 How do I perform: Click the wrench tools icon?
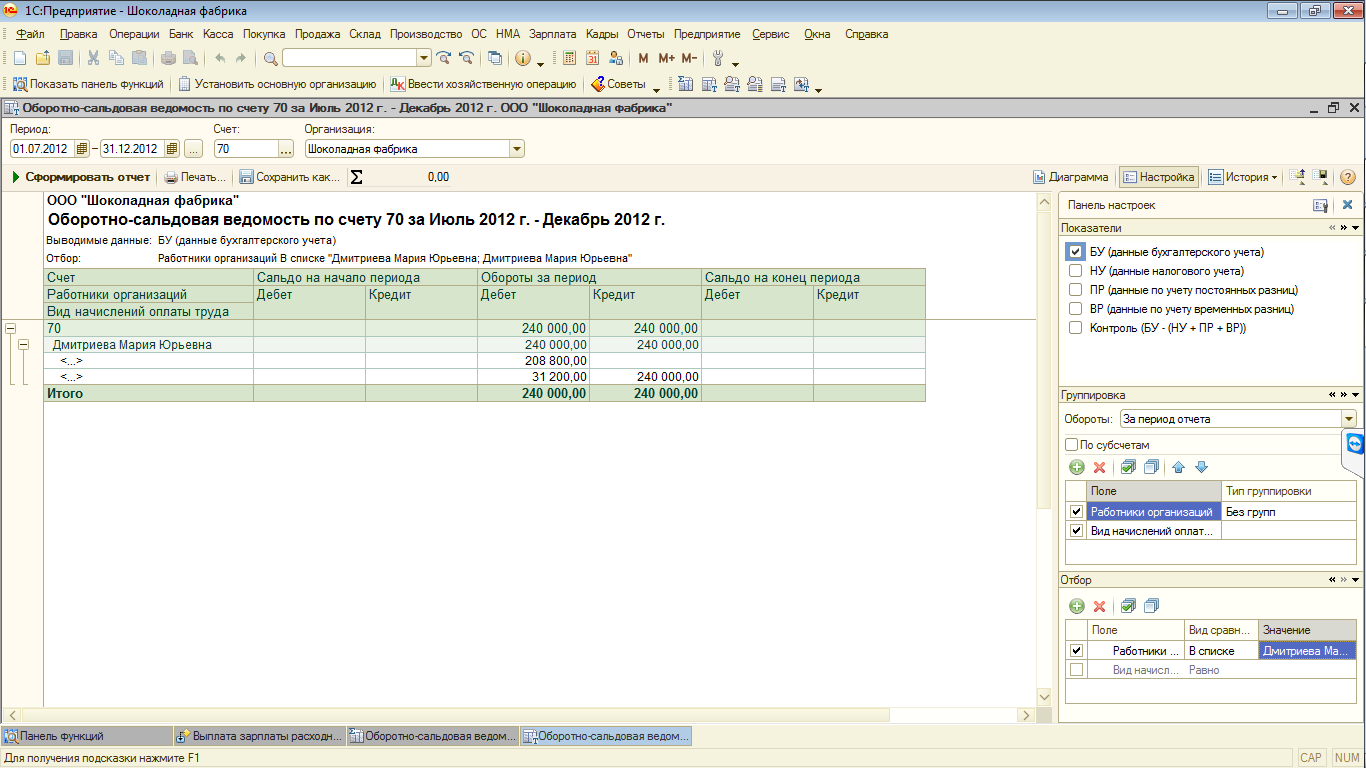718,58
